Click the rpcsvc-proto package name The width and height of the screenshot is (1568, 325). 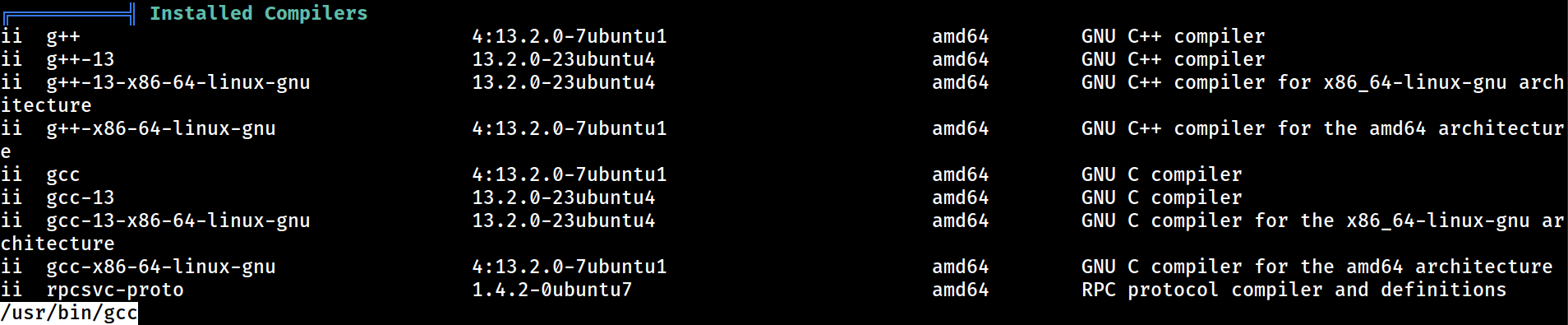115,290
